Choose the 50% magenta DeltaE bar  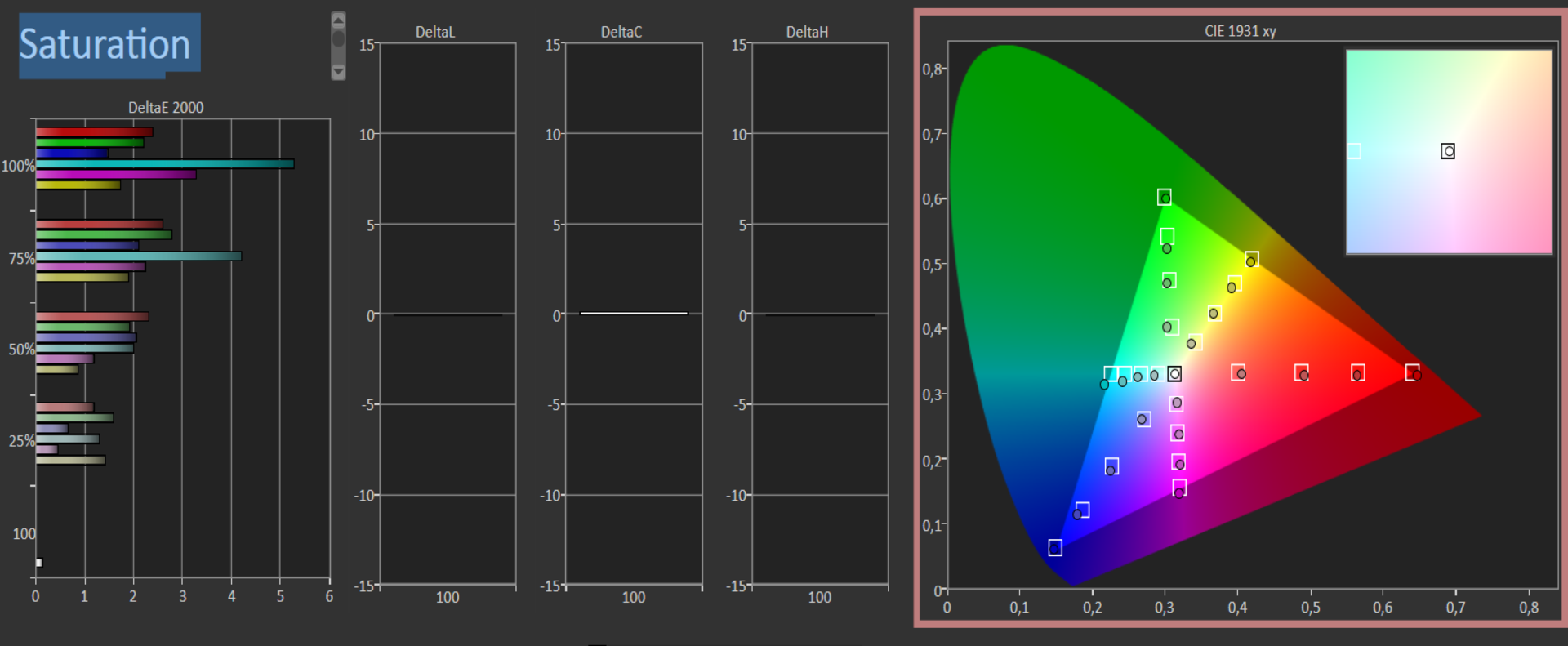tap(65, 359)
